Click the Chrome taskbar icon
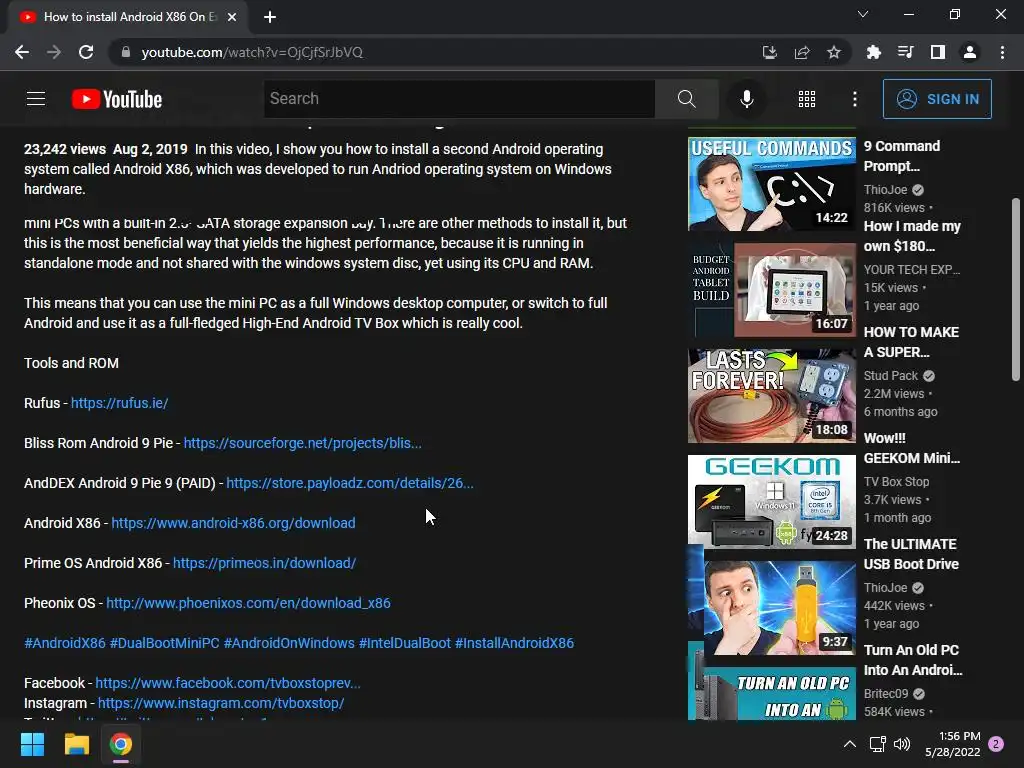1024x768 pixels. pyautogui.click(x=121, y=744)
